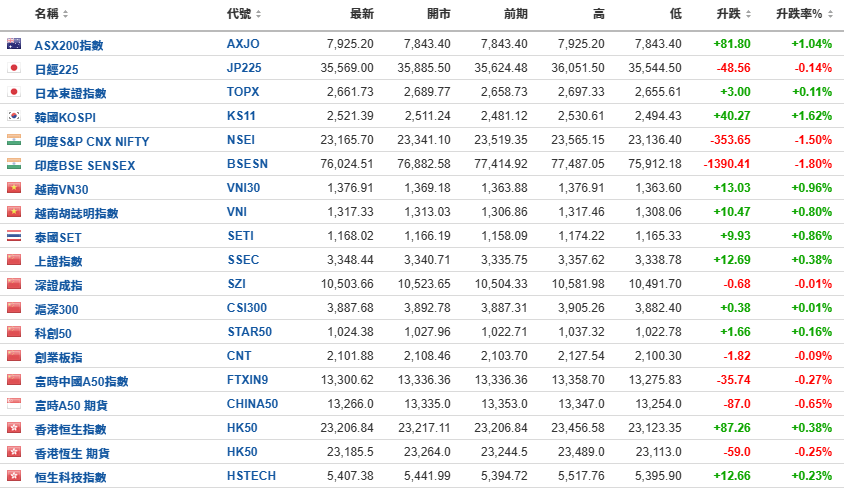Open 香港恒生指數 details

click(71, 429)
